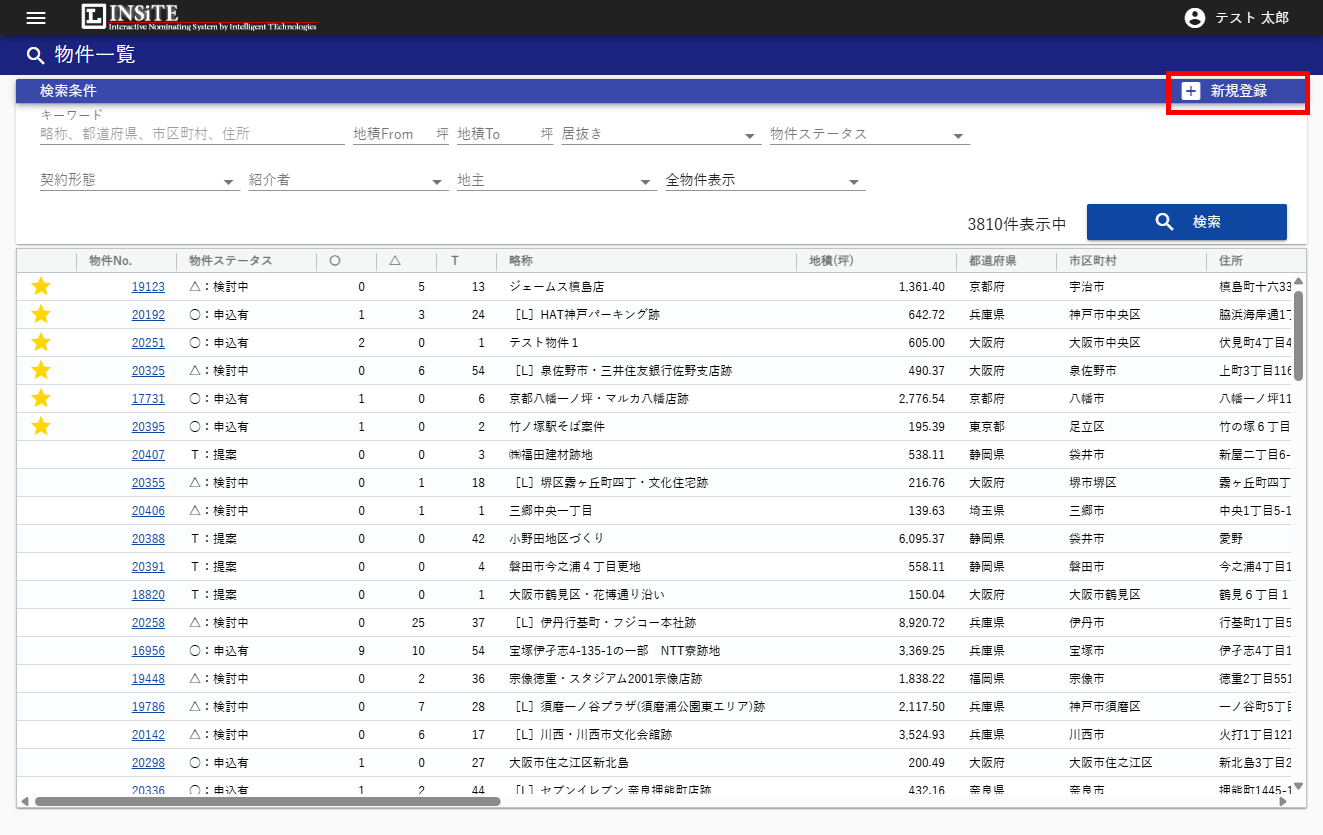The image size is (1323, 835).
Task: Click the user profile icon for テスト 太郎
Action: coord(1195,17)
